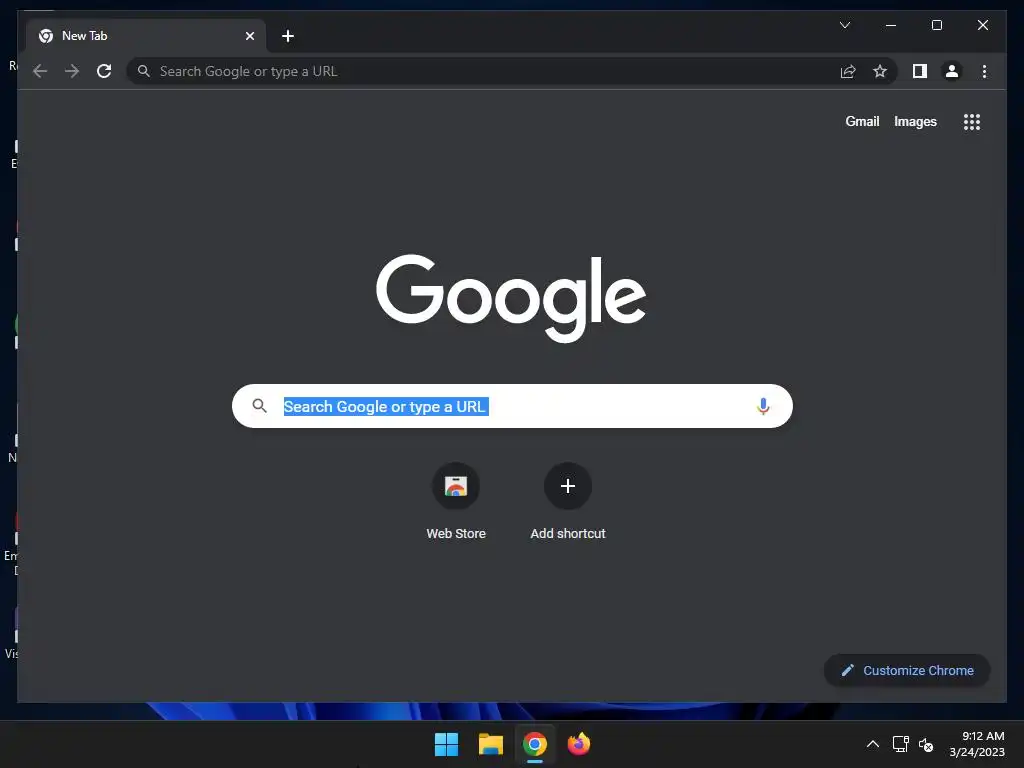Click the magnifier icon in Google search box
This screenshot has width=1024, height=768.
point(259,406)
